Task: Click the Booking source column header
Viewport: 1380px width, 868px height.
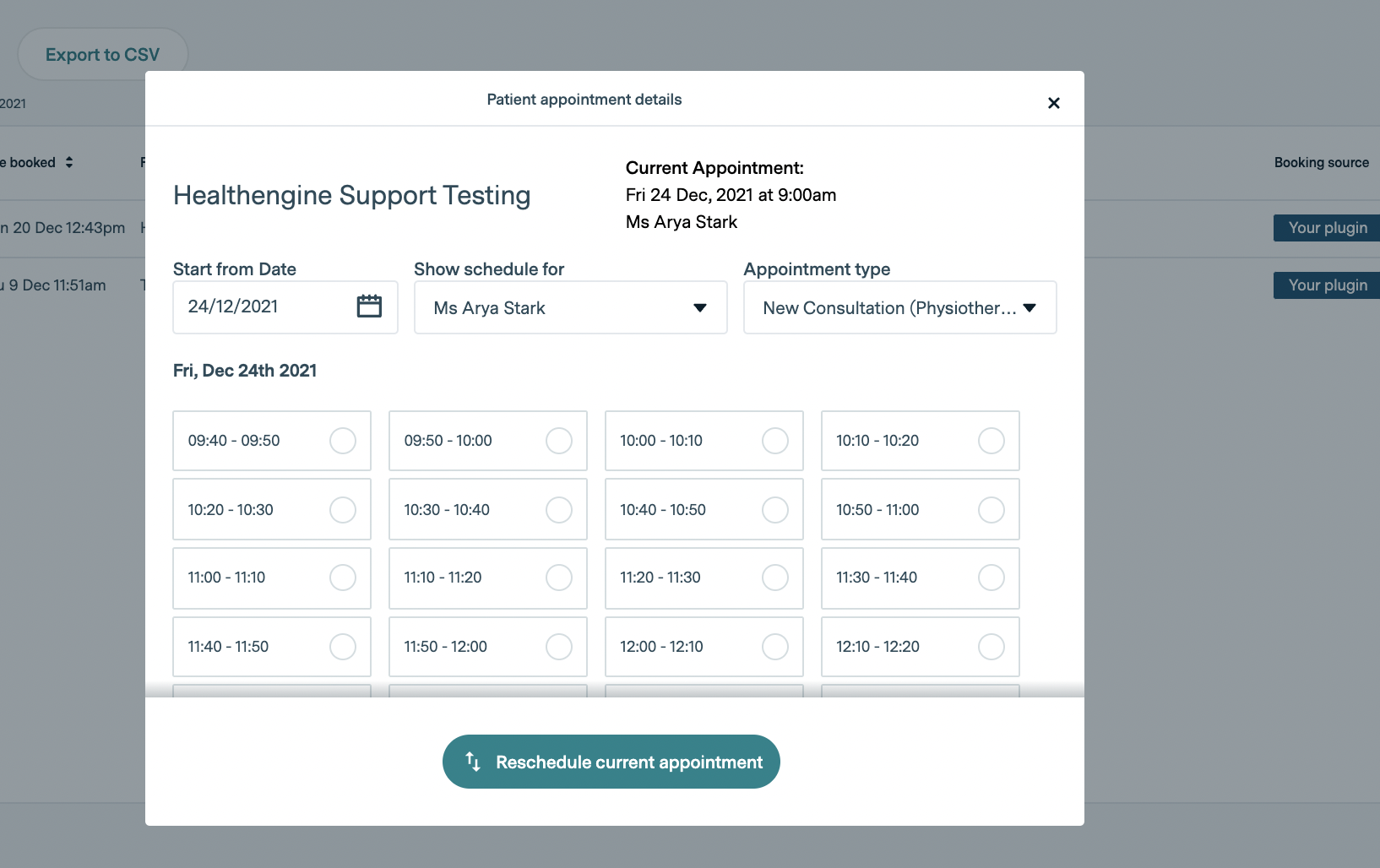Action: (1321, 162)
